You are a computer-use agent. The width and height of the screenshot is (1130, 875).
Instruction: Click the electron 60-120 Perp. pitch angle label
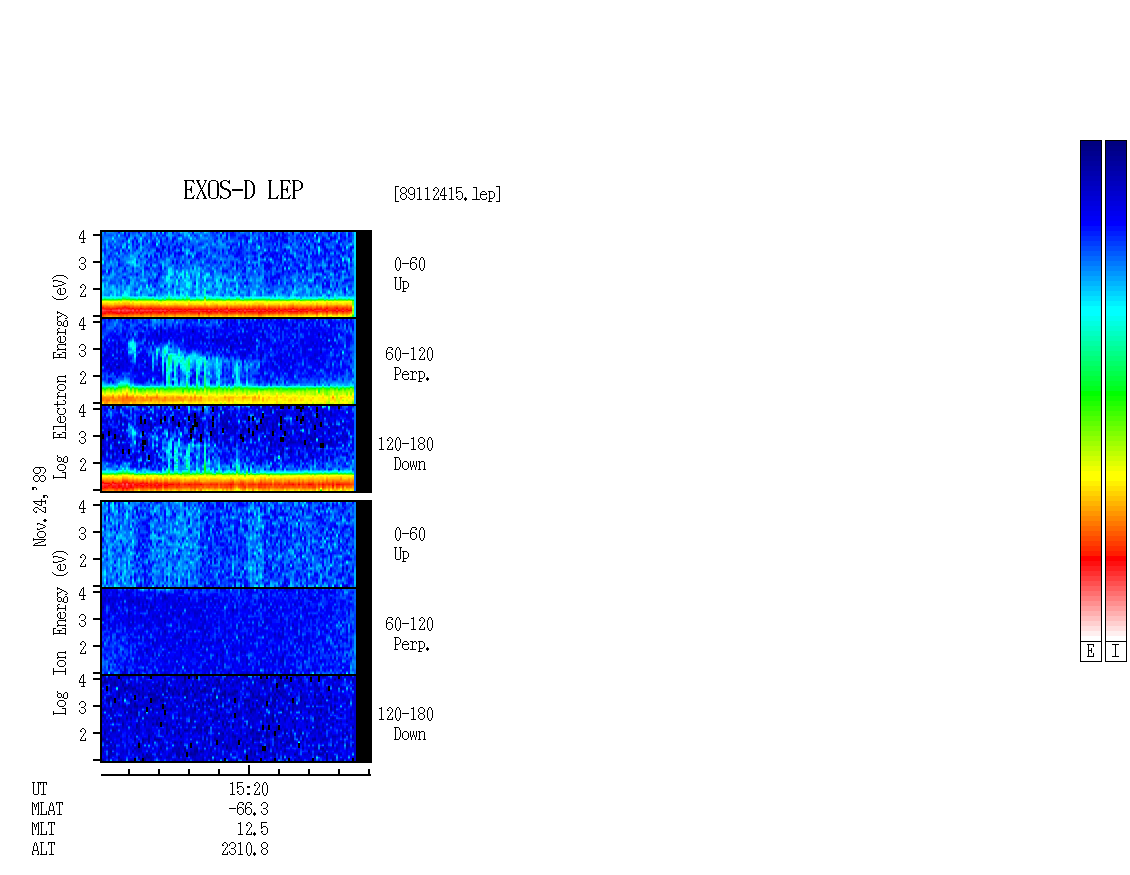[x=409, y=364]
